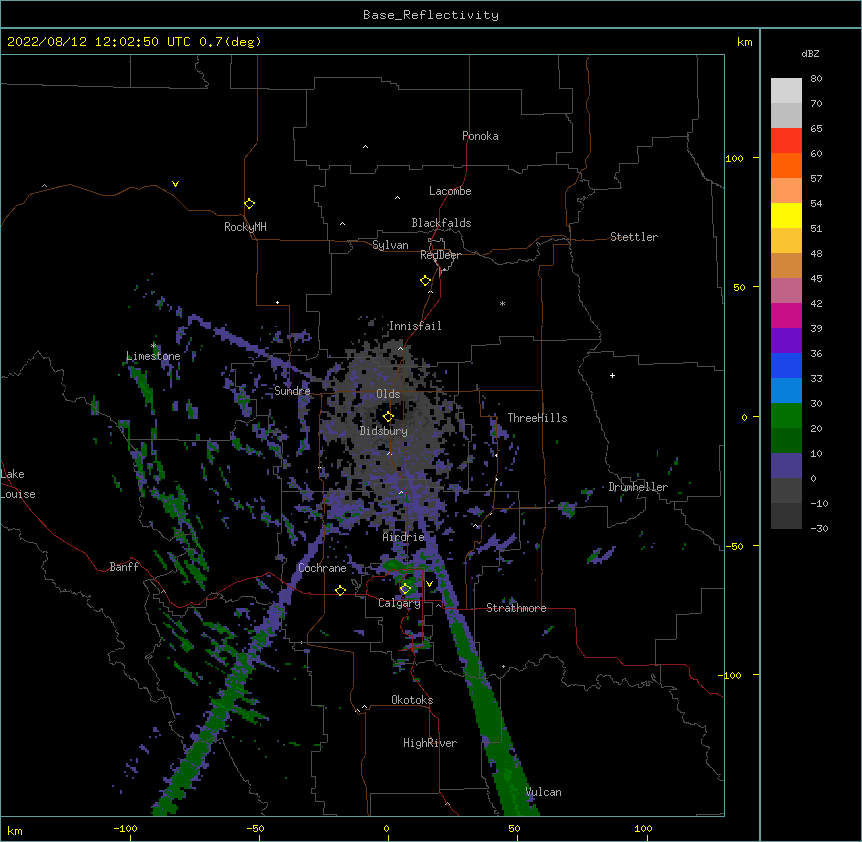
Task: Click the km unit label at bottom left
Action: tap(15, 830)
